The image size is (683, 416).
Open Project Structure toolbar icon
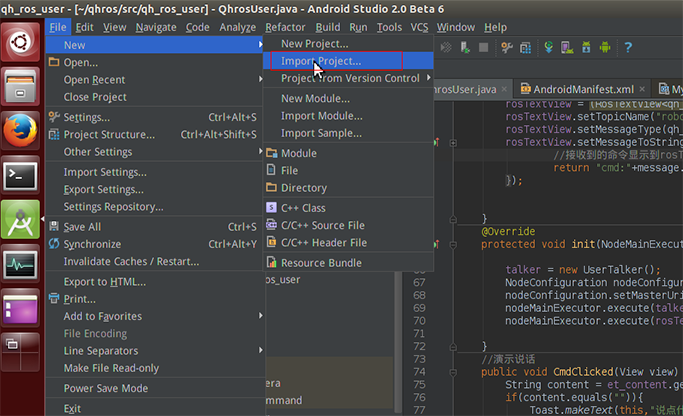(x=525, y=47)
